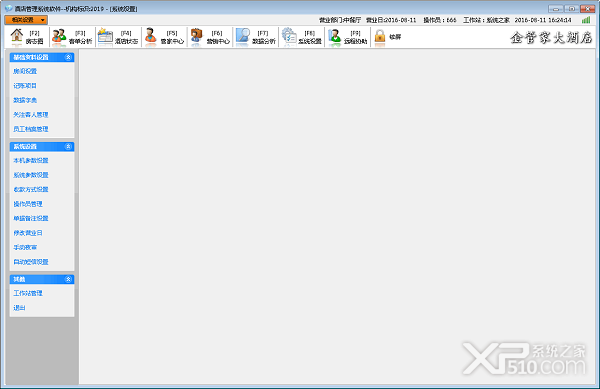
Task: Open the F5 管家中心 toolbar item
Action: [x=164, y=37]
